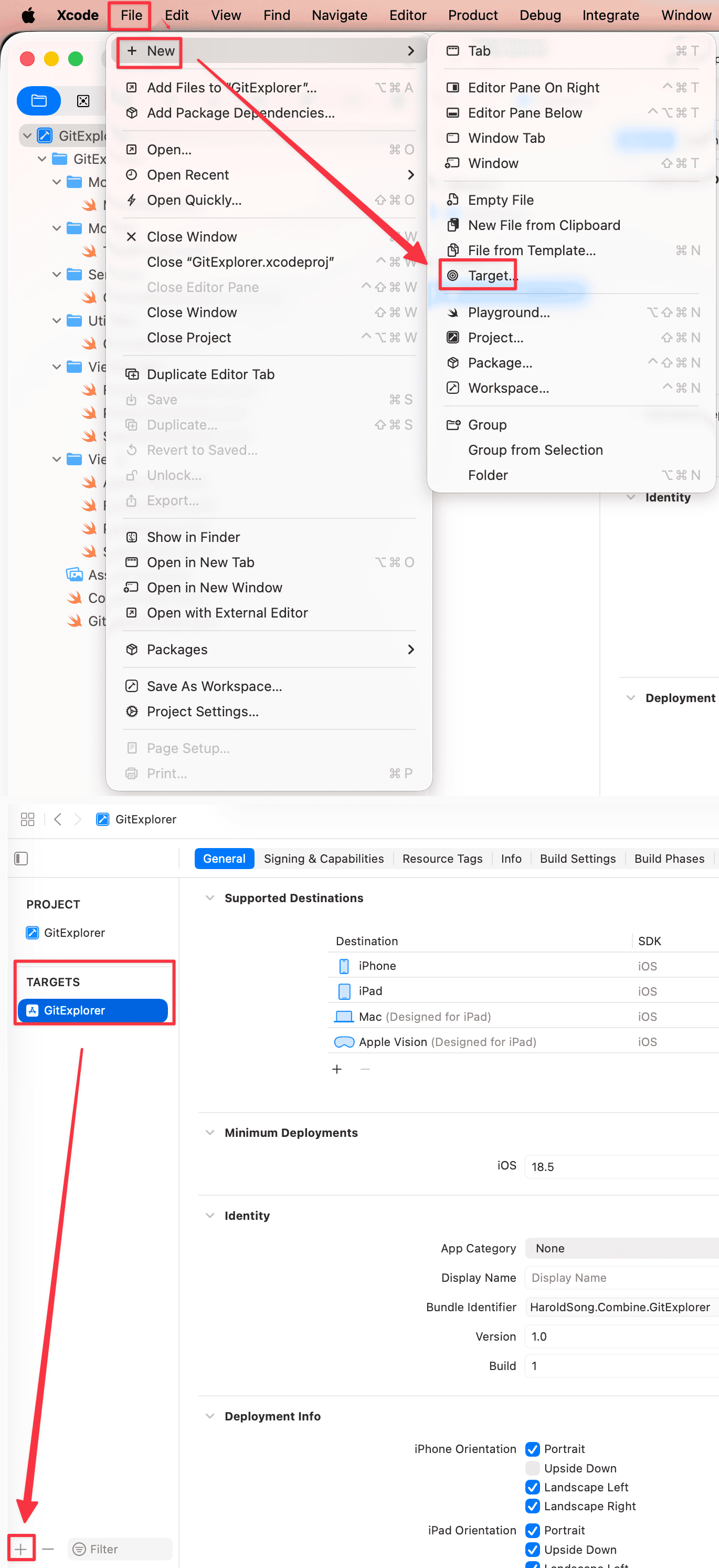This screenshot has width=719, height=1568.
Task: Open the Product menu
Action: (473, 15)
